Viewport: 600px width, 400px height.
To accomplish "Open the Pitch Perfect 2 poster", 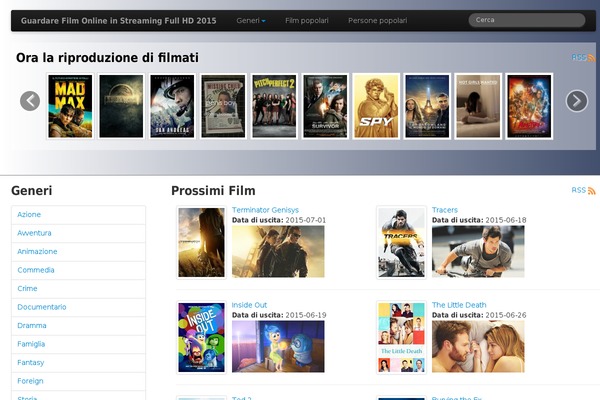I will point(274,106).
